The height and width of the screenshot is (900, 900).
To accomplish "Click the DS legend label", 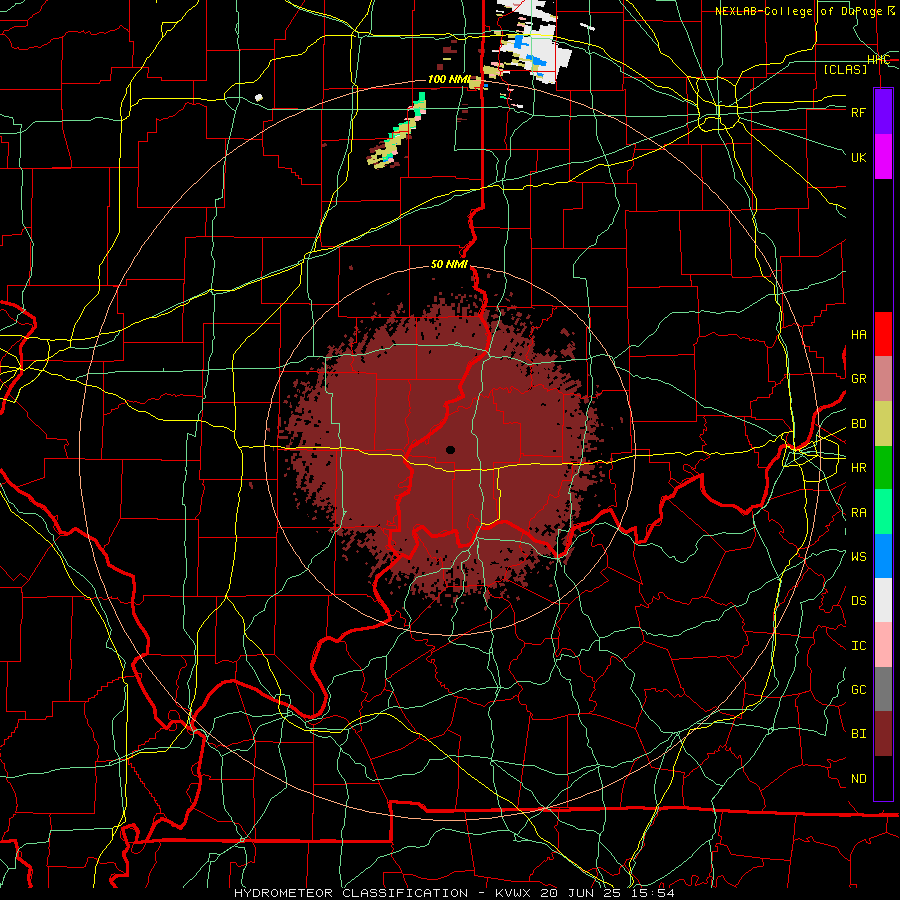I will point(858,601).
